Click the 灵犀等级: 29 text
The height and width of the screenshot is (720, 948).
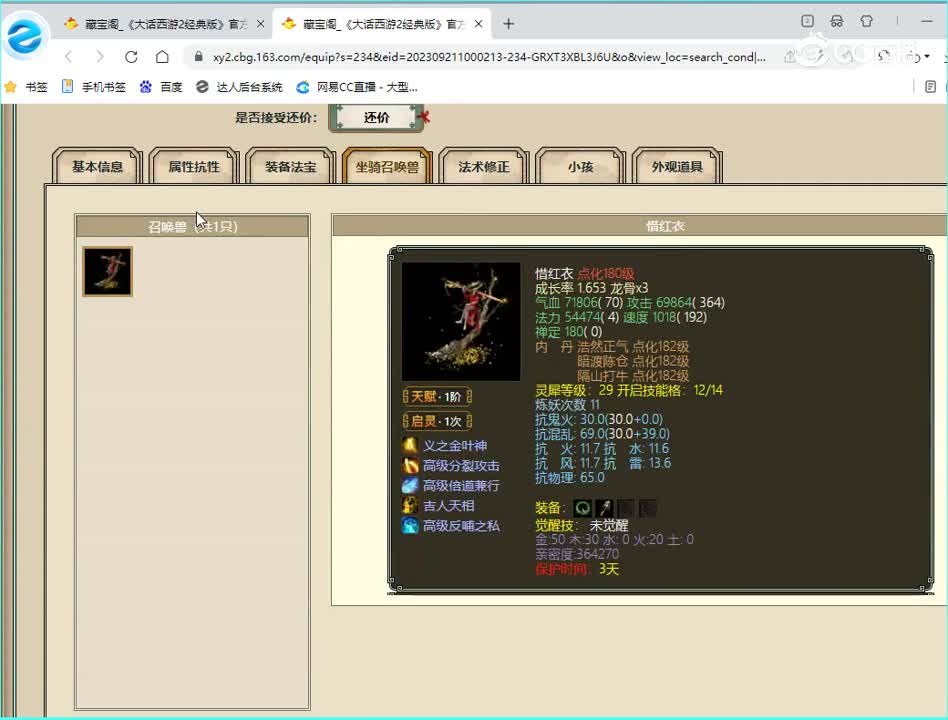[574, 391]
